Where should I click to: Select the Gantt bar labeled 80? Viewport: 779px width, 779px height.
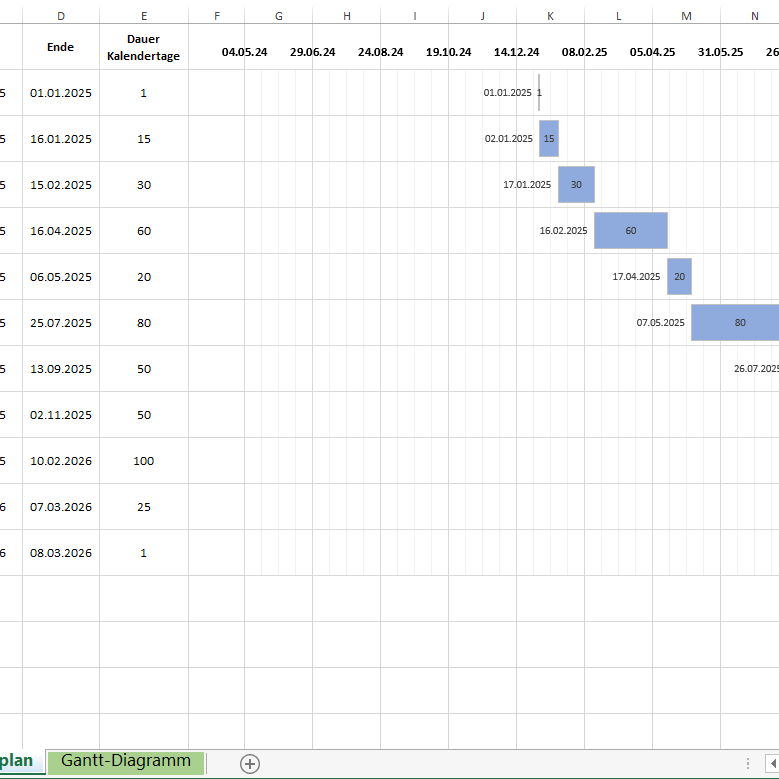coord(736,323)
